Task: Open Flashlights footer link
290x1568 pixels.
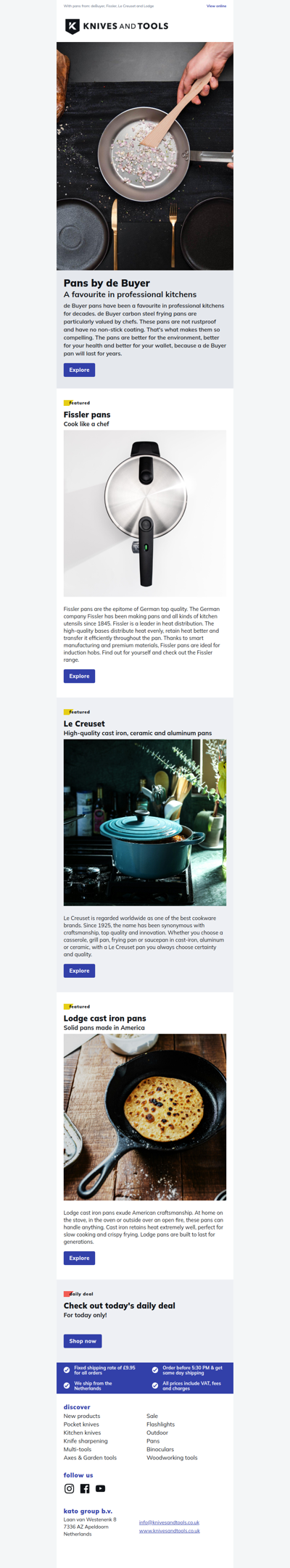Action: click(x=160, y=1424)
